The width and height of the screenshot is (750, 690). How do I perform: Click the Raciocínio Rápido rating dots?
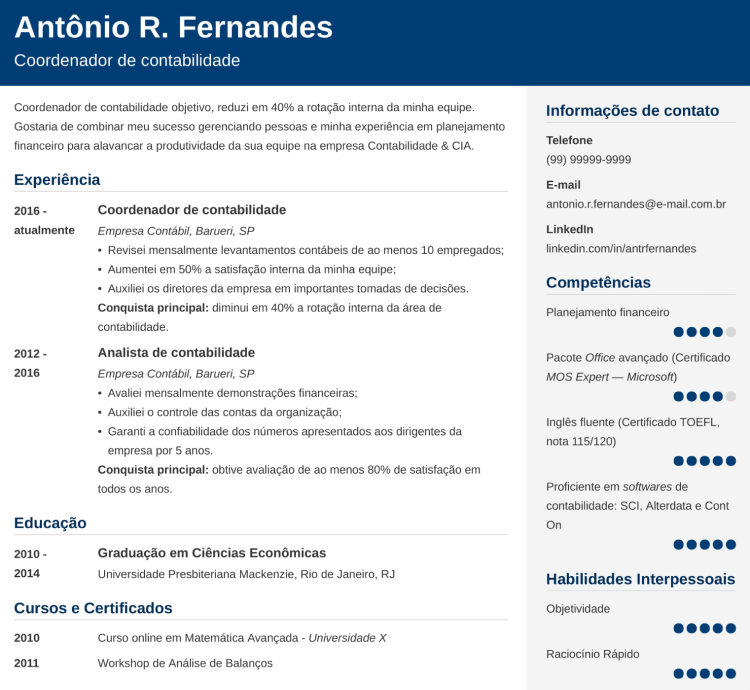705,674
